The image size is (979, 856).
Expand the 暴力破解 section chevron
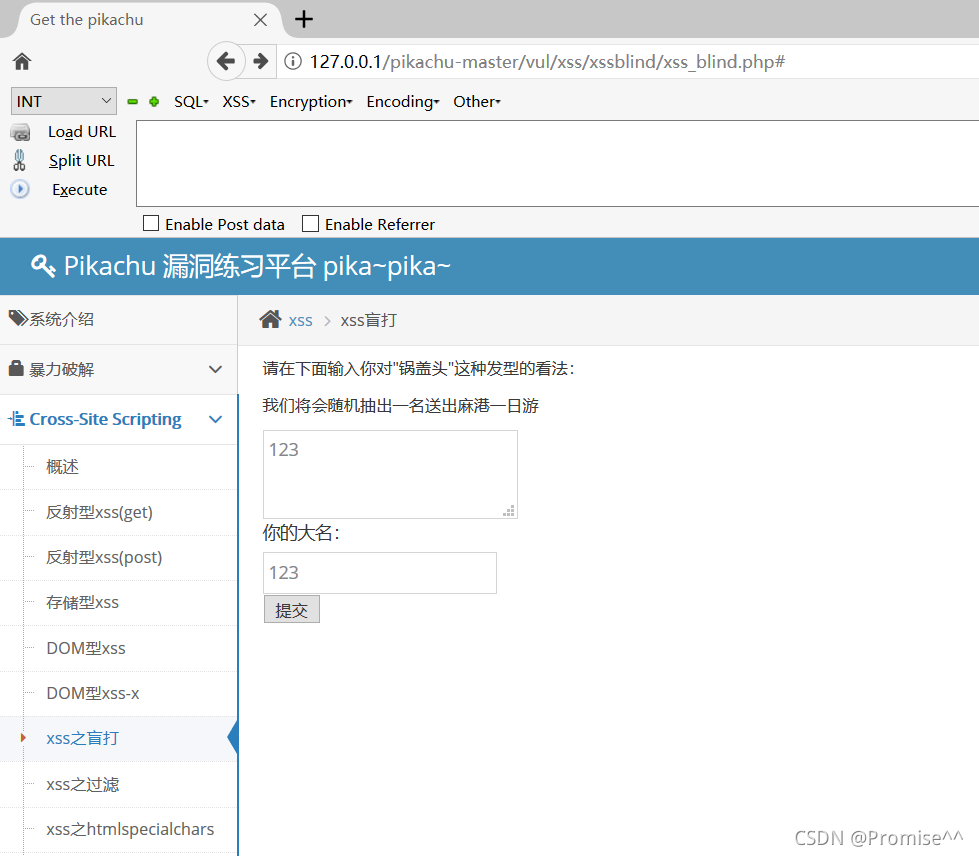tap(215, 369)
